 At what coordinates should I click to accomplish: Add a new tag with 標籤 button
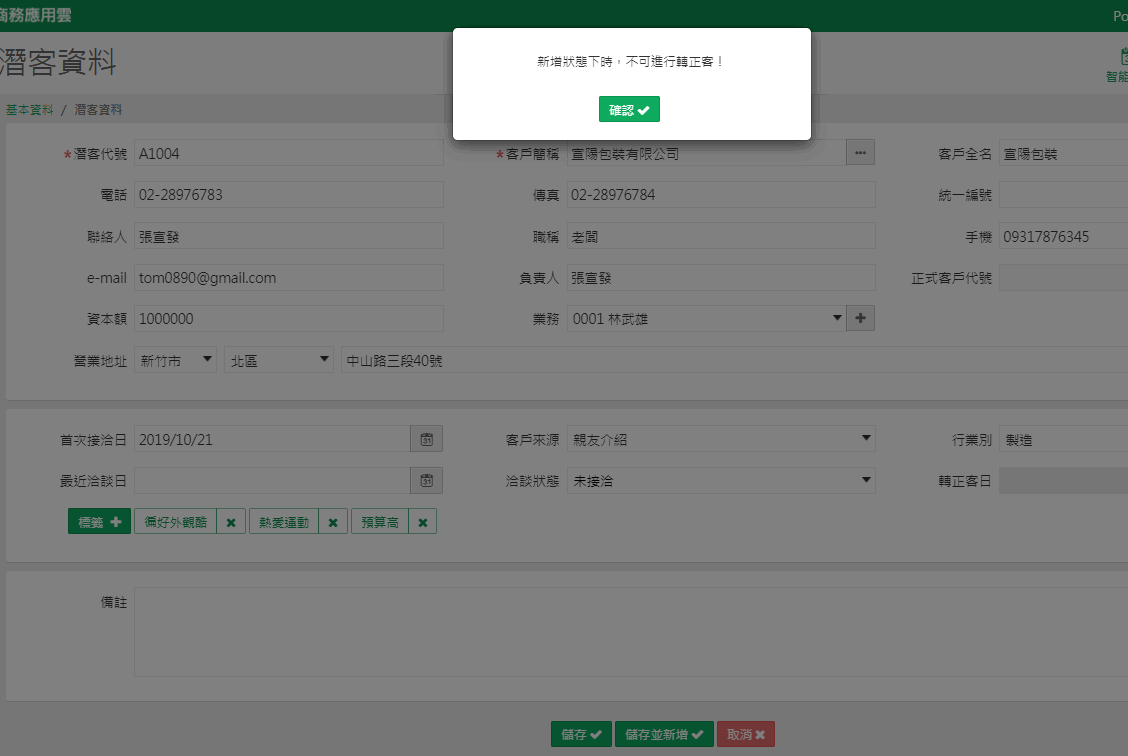coord(99,522)
